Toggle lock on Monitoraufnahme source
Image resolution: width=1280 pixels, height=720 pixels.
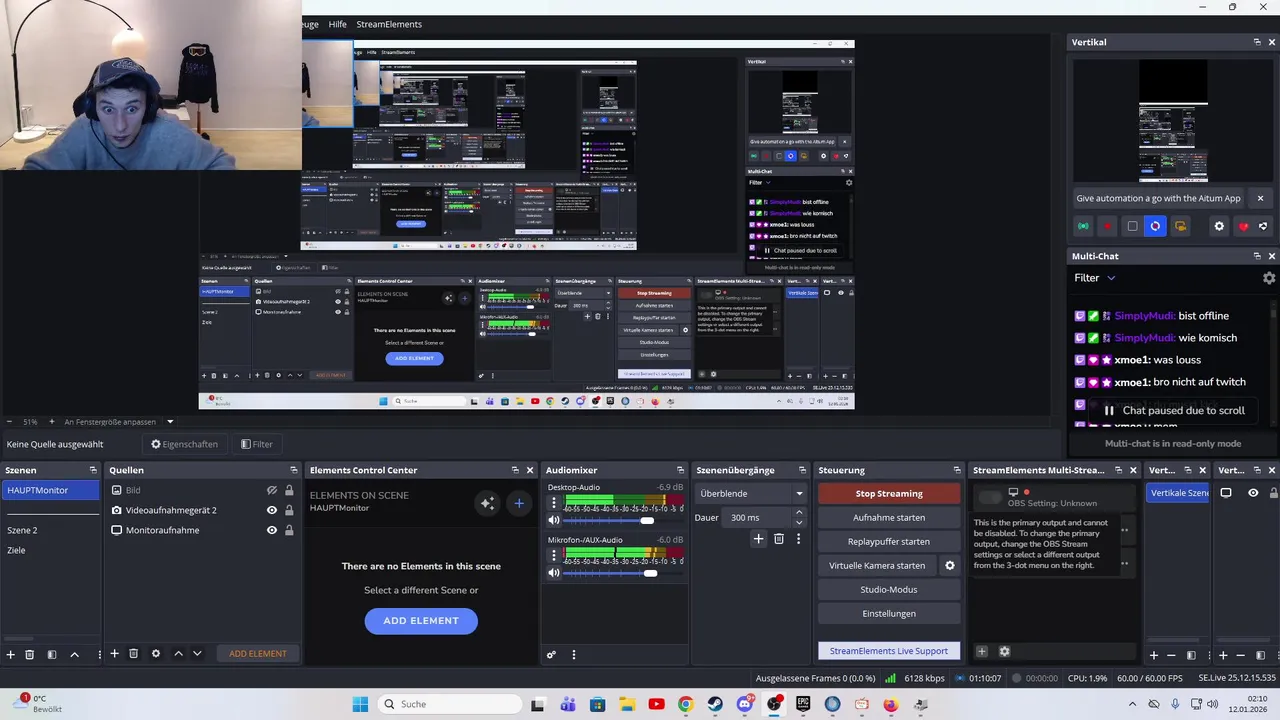point(289,530)
